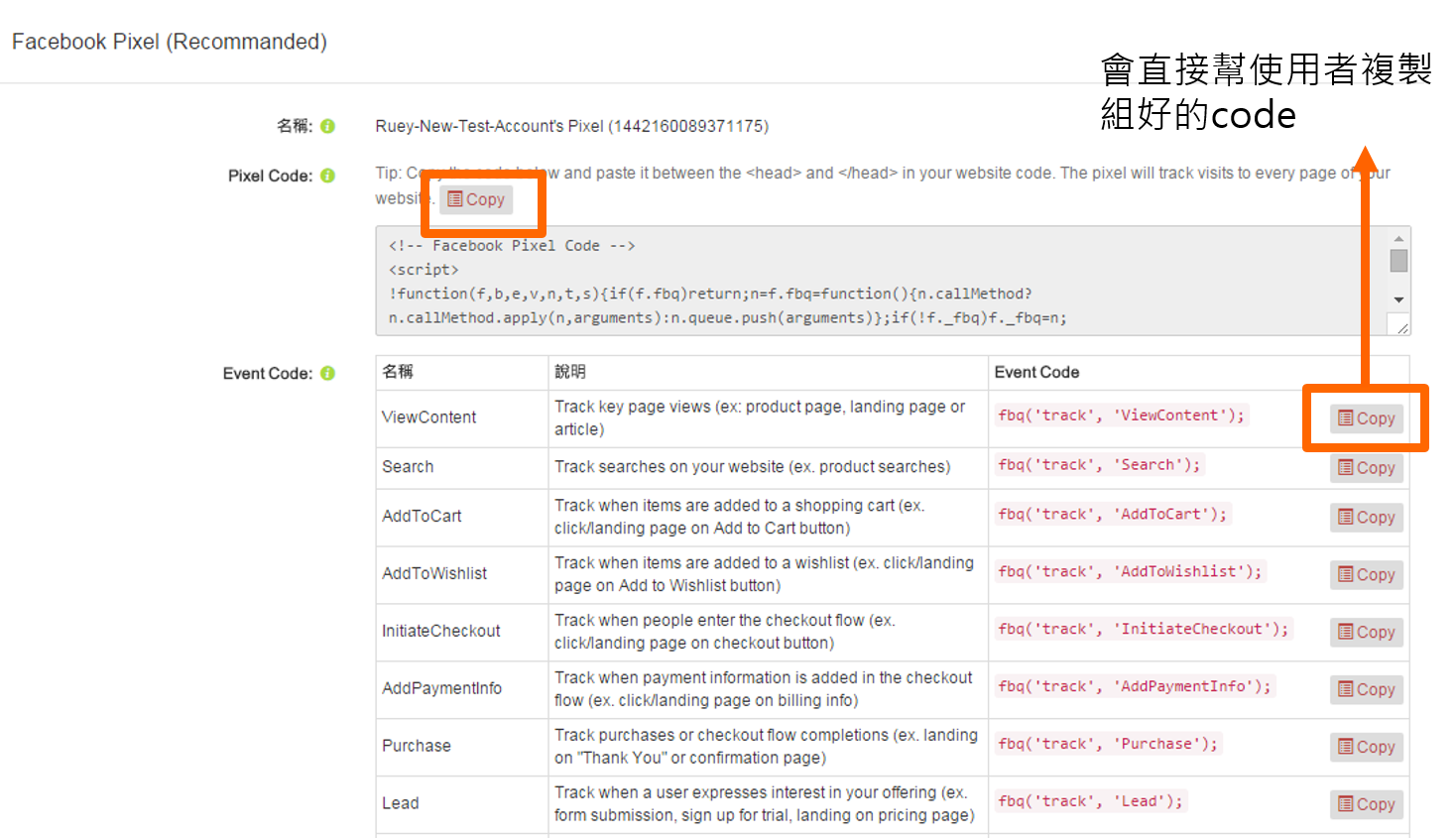
Task: Copy the Facebook Pixel code
Action: (x=476, y=199)
